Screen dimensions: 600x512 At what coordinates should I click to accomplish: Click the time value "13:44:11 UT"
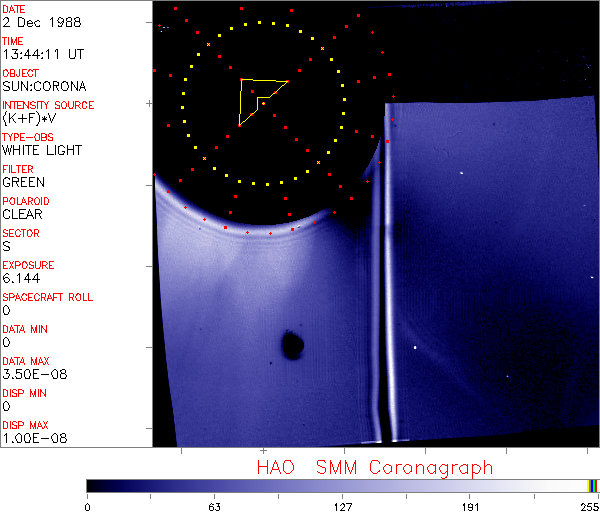(x=43, y=54)
